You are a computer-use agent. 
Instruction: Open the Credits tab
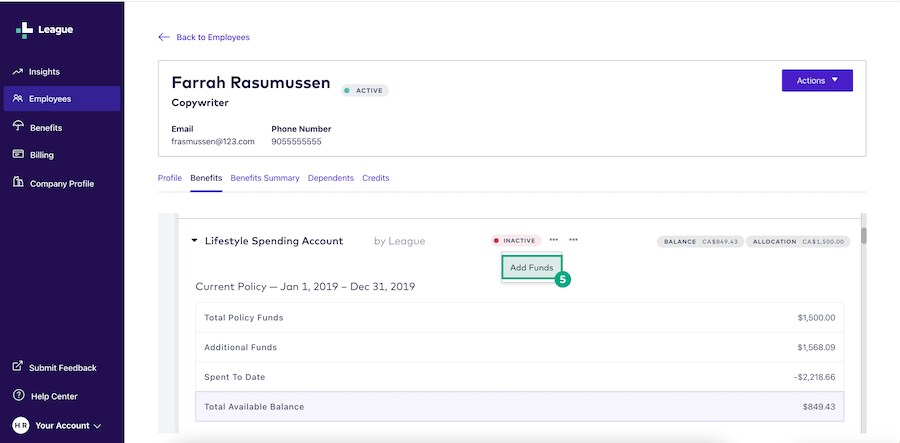[x=375, y=178]
